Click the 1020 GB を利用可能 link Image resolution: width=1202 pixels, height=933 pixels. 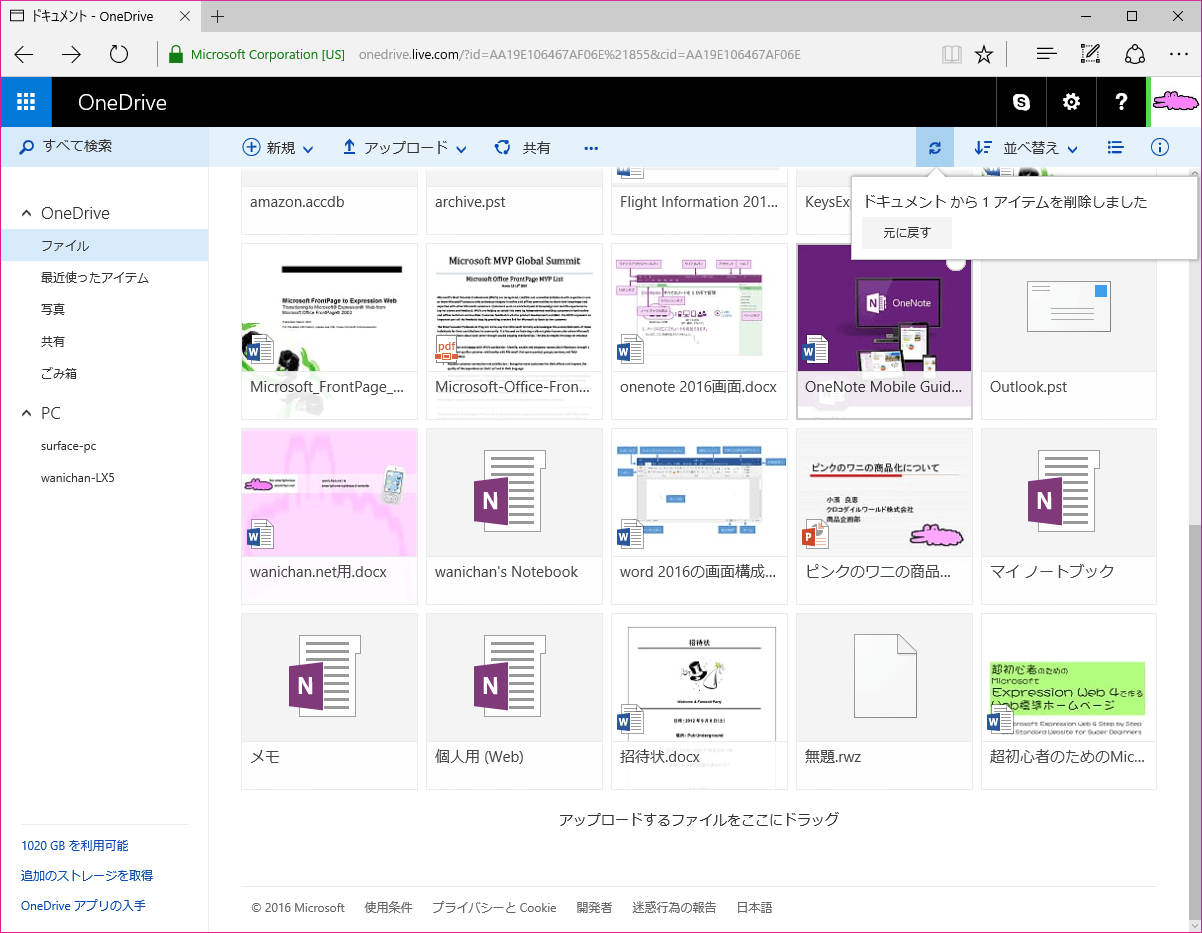75,846
